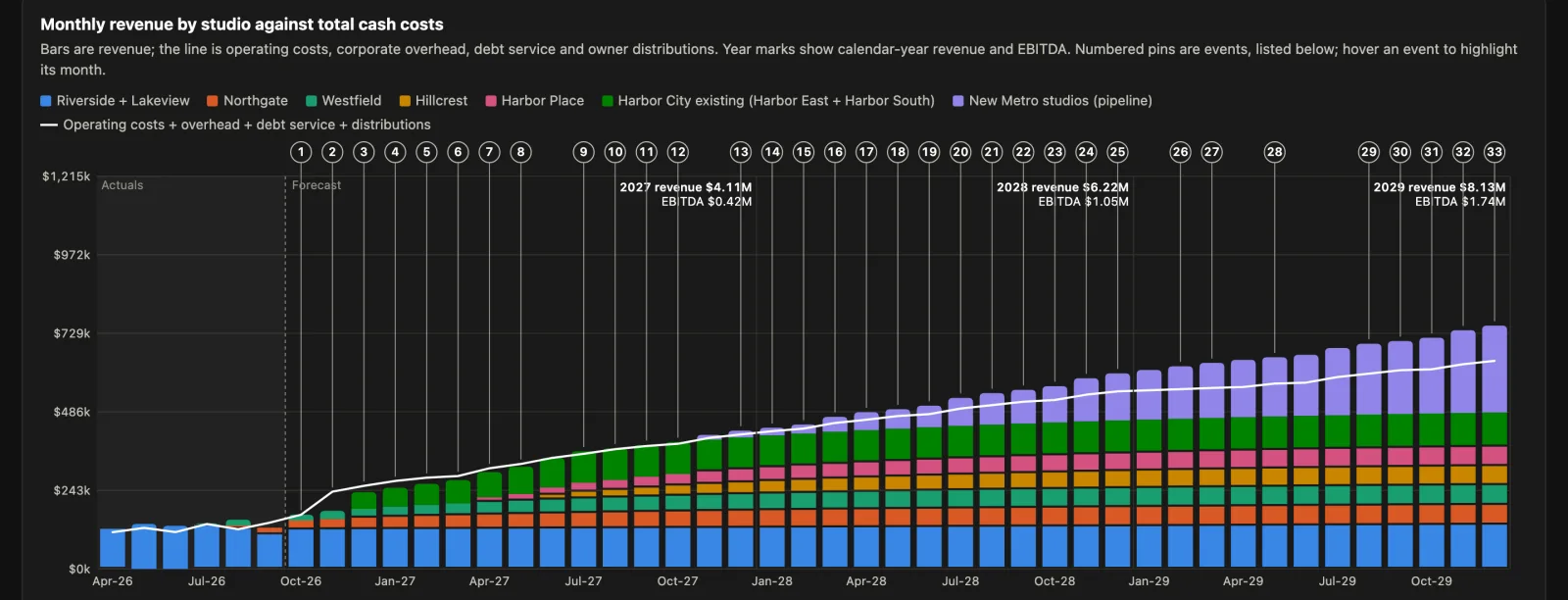The width and height of the screenshot is (1568, 600).
Task: Click event pin number 12
Action: 678,152
